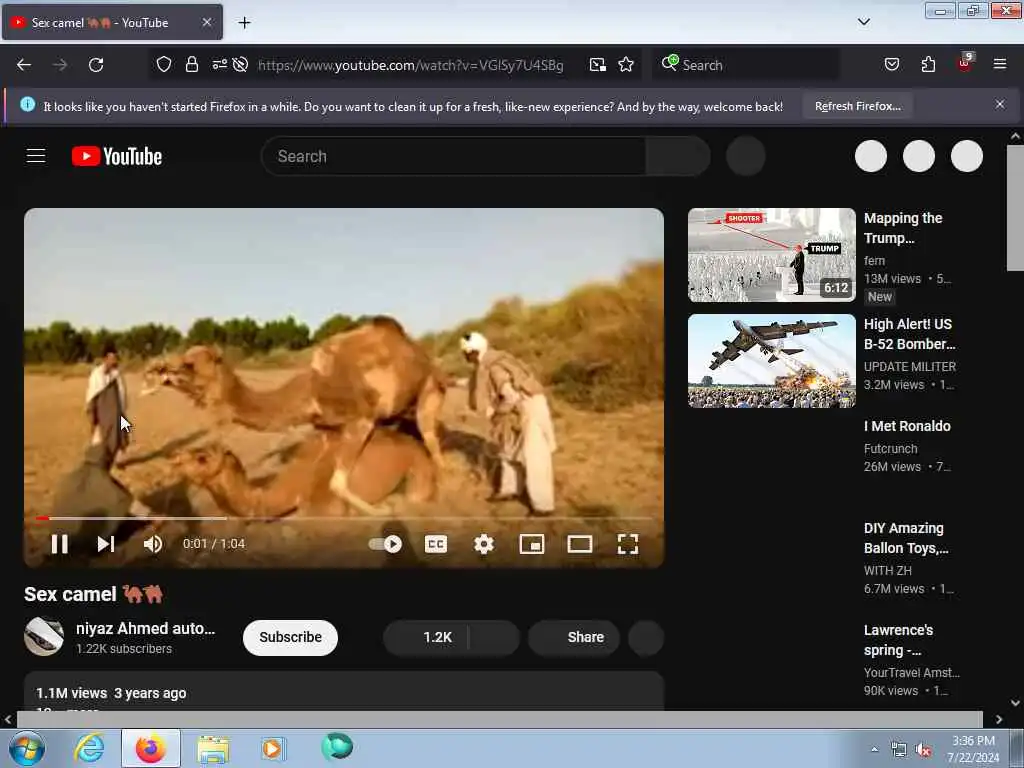
Task: Close the YouTube tab
Action: (206, 22)
